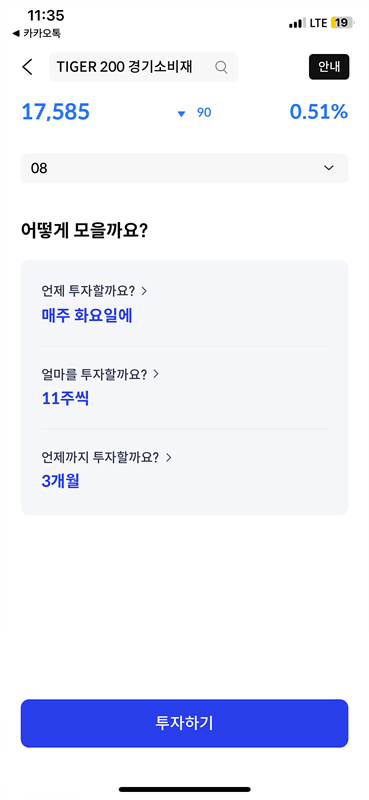The height and width of the screenshot is (800, 369).
Task: Tap the TIGER 200 경기소비재 search field
Action: coord(143,67)
